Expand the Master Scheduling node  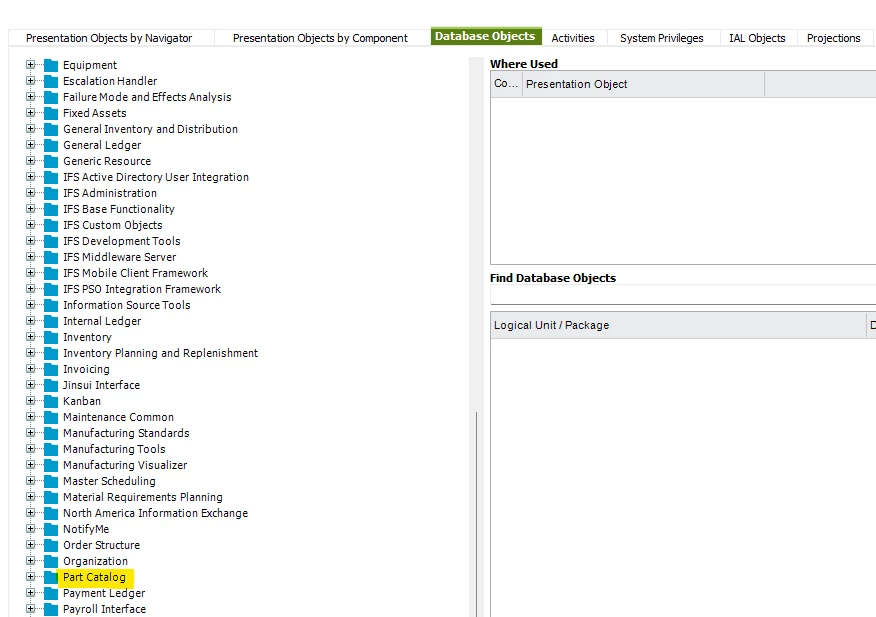click(x=31, y=481)
